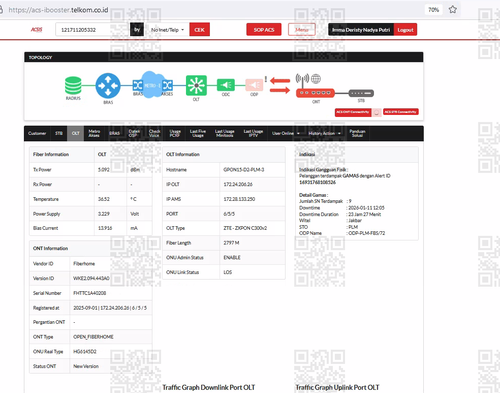Open the No Inet/Telp search type dropdown
Image resolution: width=500 pixels, height=393 pixels.
coord(167,30)
